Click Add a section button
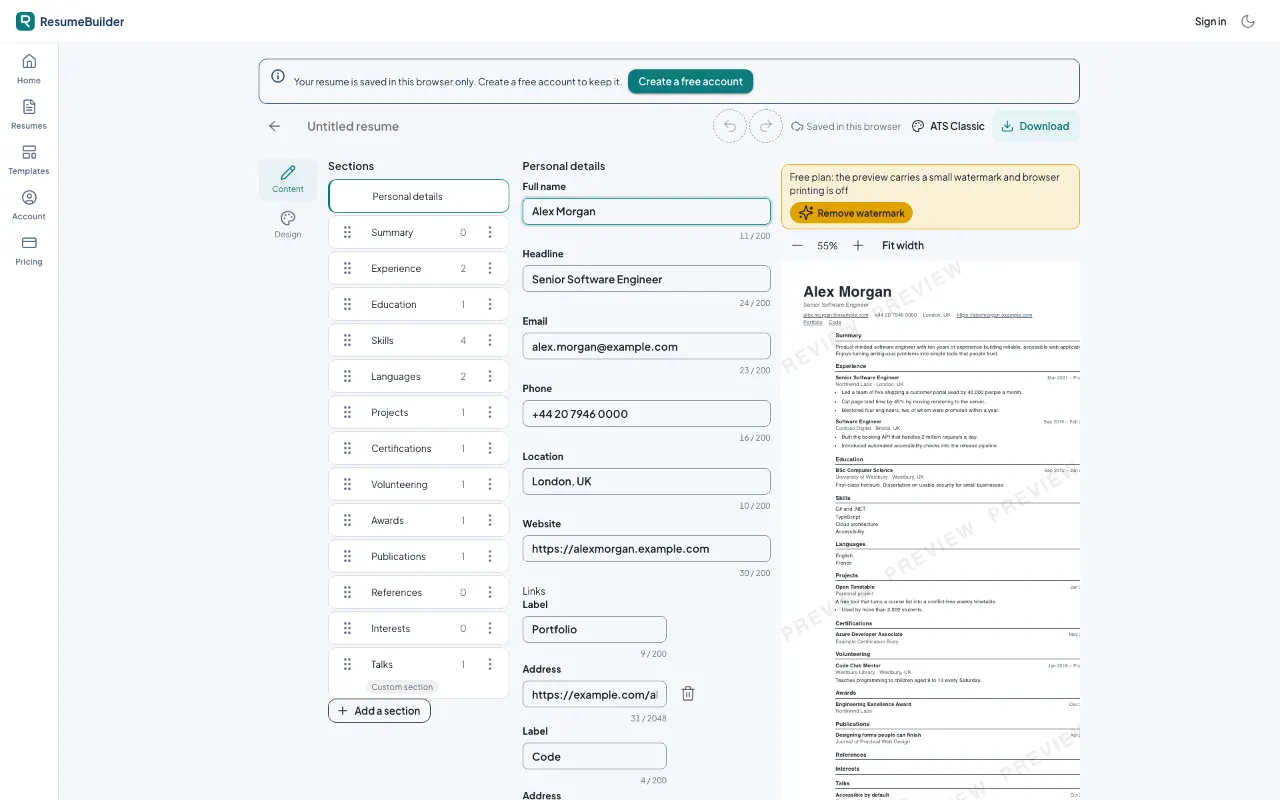The width and height of the screenshot is (1280, 800). coord(379,711)
